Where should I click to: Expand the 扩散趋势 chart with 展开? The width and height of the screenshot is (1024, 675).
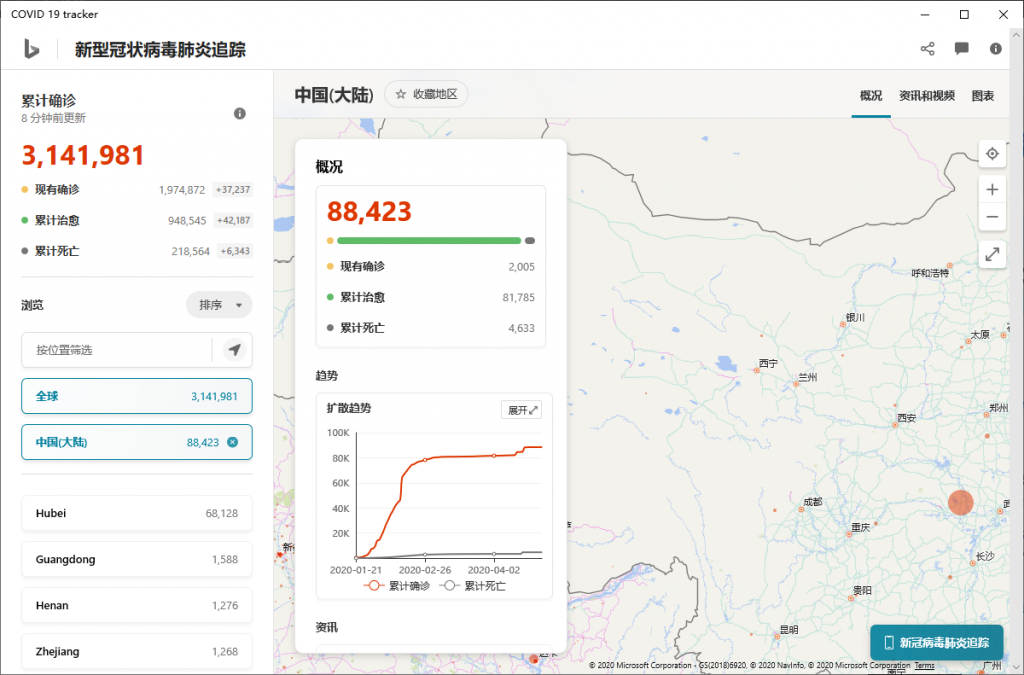coord(522,410)
